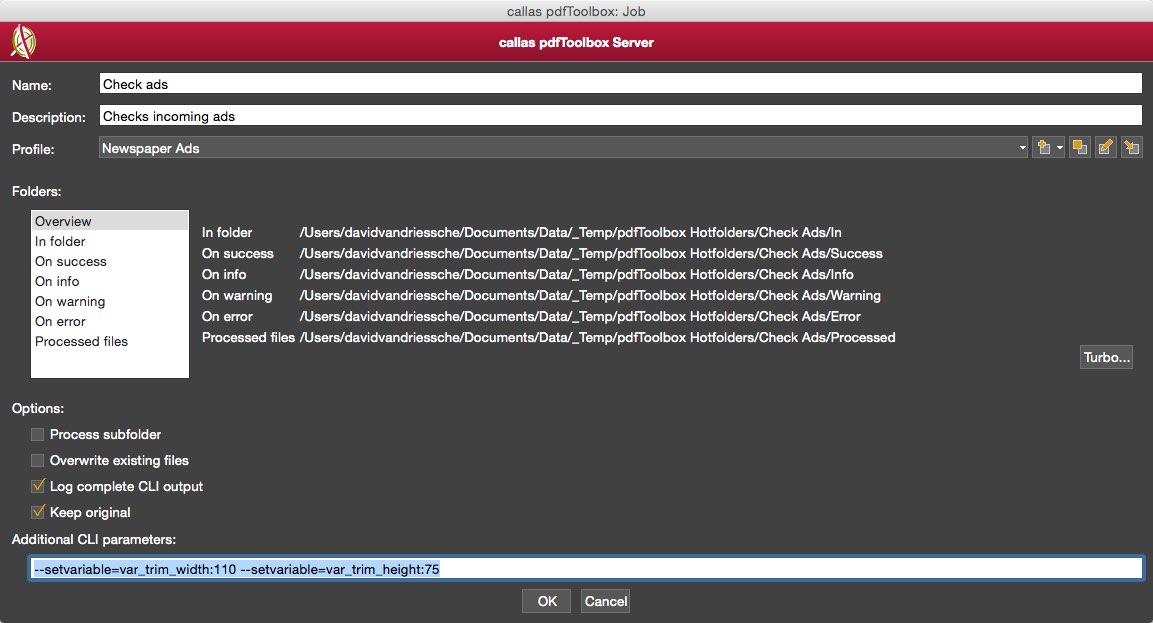This screenshot has width=1153, height=623.
Task: Edit the Newspaper Ads profile with pencil icon
Action: [1105, 148]
